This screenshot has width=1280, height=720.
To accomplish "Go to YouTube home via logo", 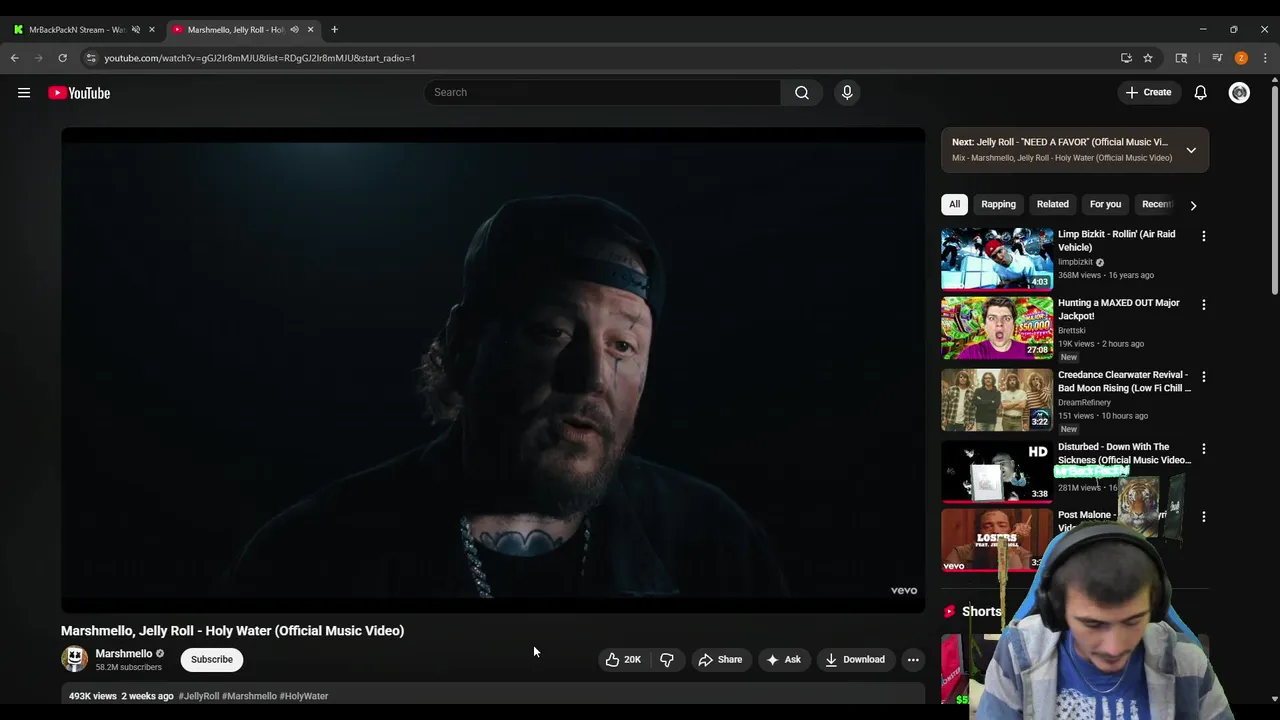I will coord(79,93).
